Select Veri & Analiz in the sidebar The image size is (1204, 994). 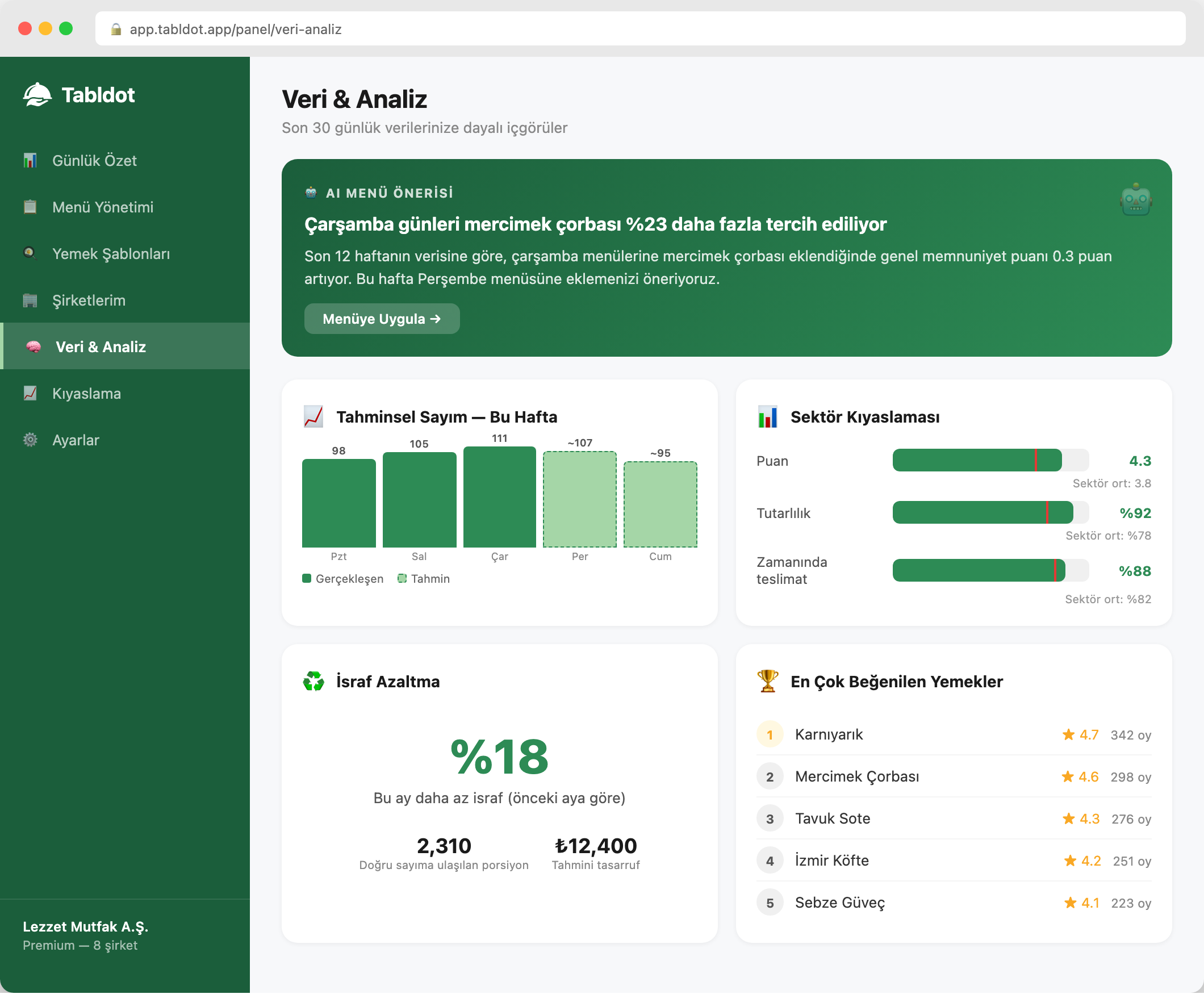click(101, 347)
